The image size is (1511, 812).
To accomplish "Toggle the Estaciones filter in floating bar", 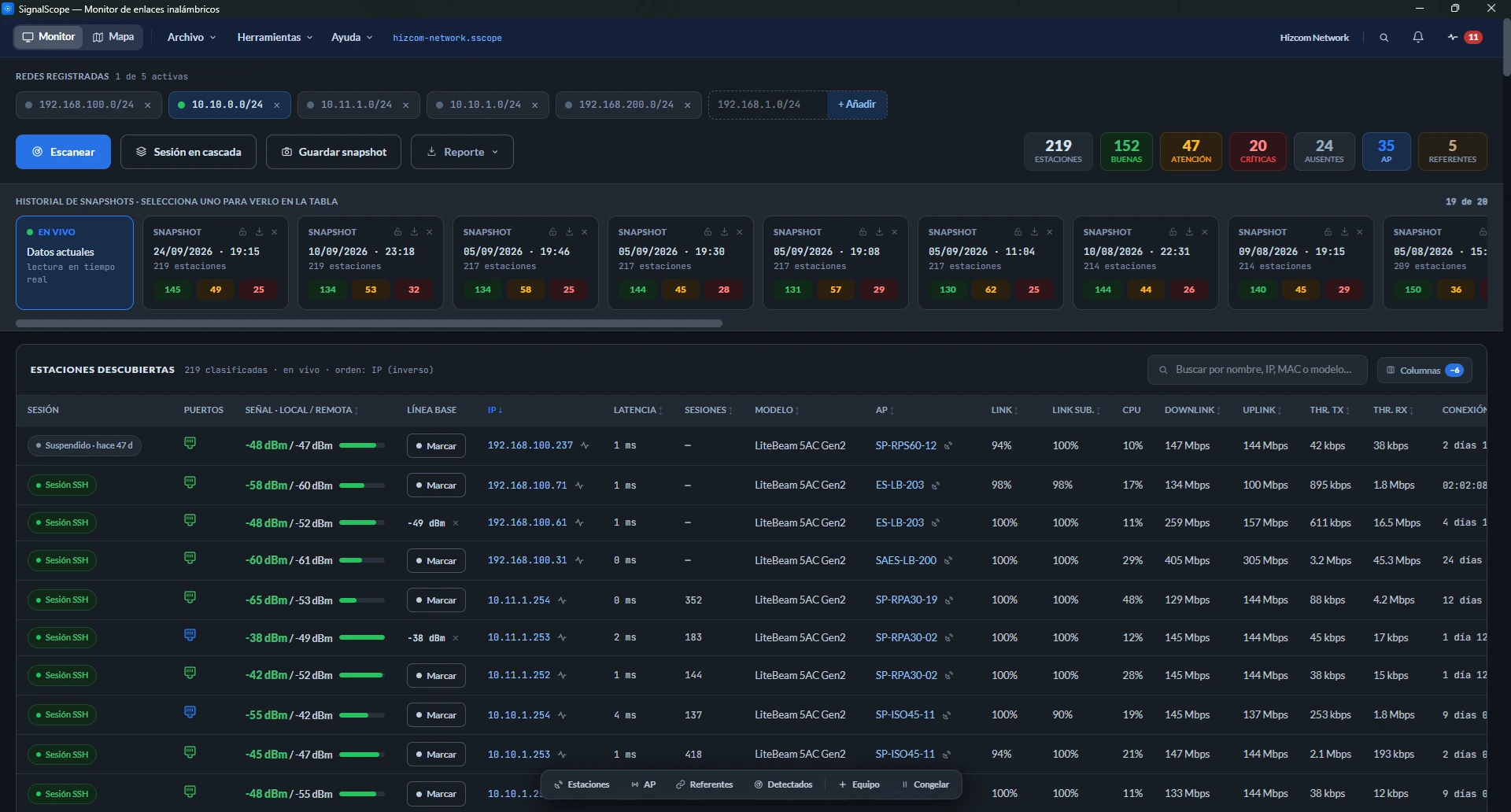I will [582, 784].
